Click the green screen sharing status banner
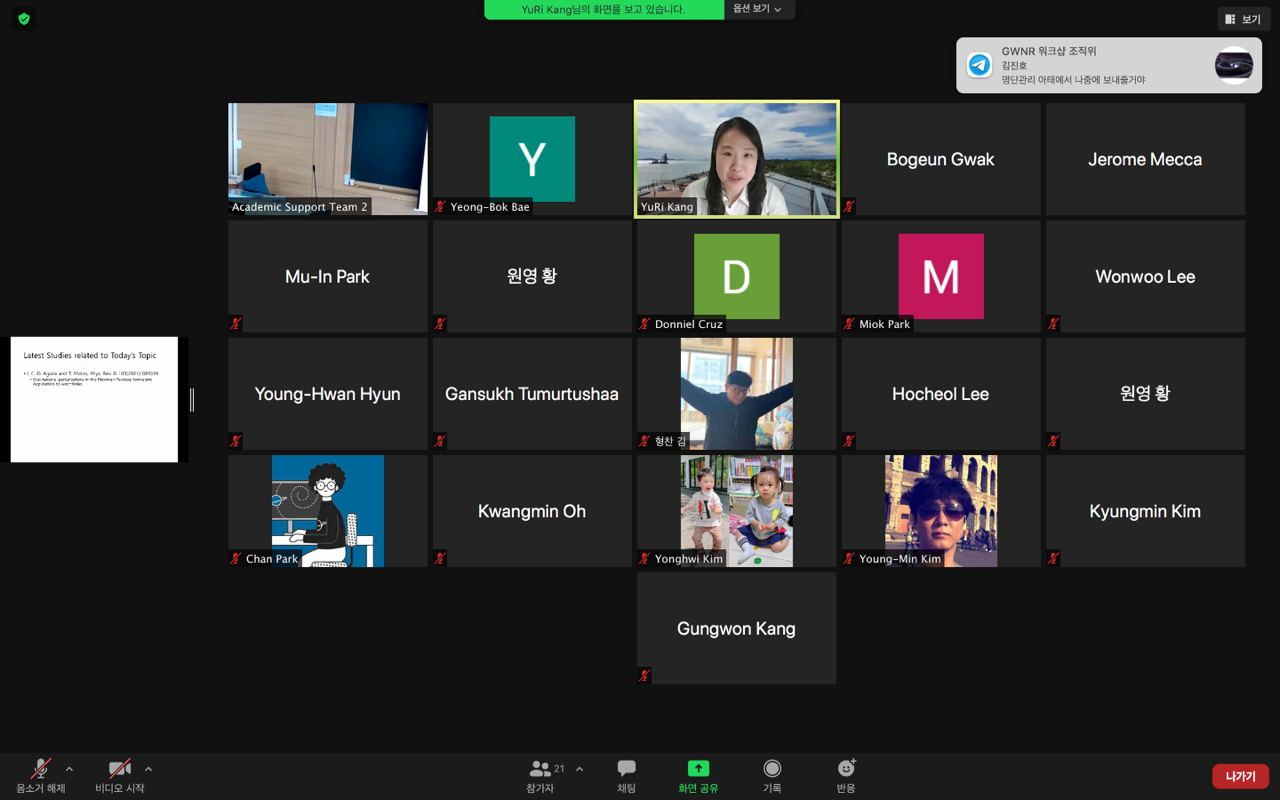This screenshot has width=1280, height=800. pos(603,9)
